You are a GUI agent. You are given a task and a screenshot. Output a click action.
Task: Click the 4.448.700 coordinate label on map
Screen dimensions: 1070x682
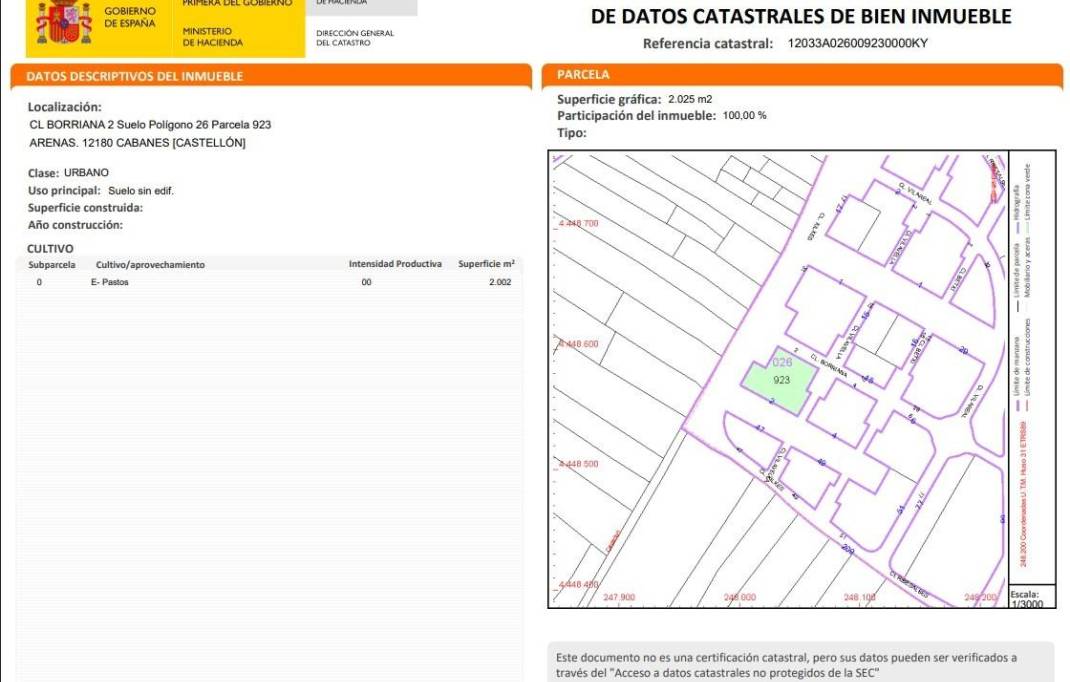[577, 224]
